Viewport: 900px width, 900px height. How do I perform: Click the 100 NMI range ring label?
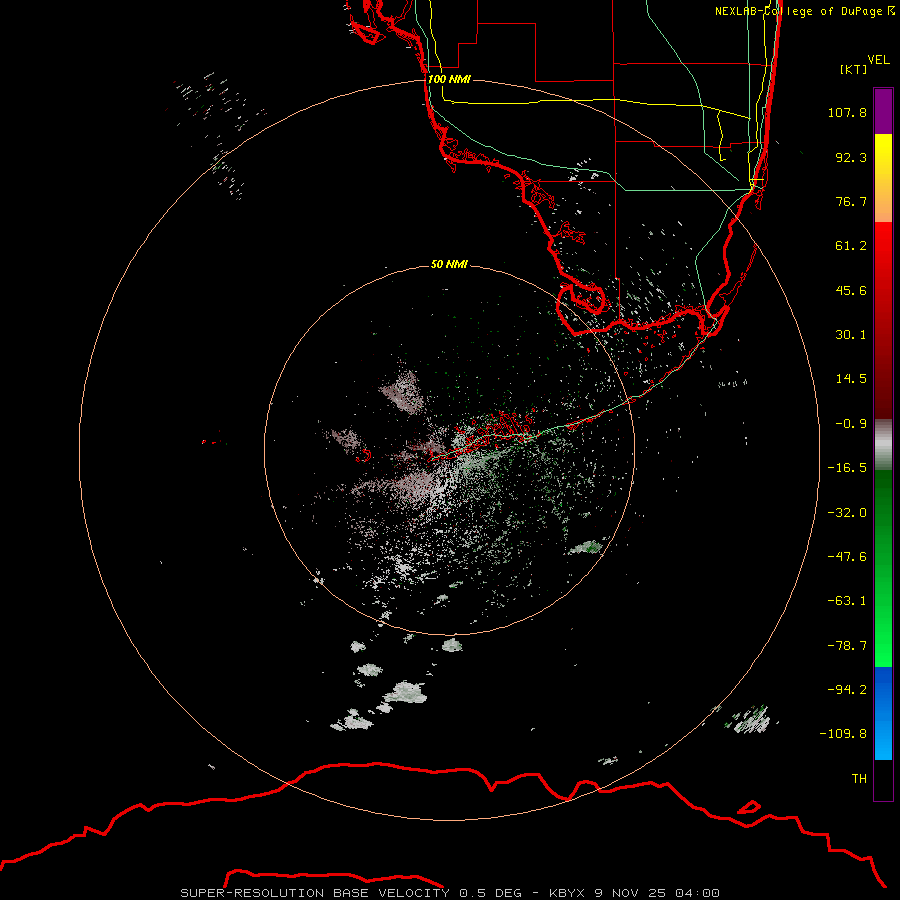(449, 79)
